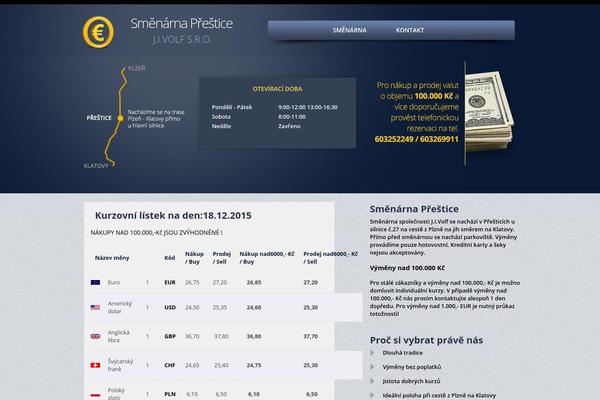Click the EUR currency code
The image size is (600, 400).
coord(170,282)
